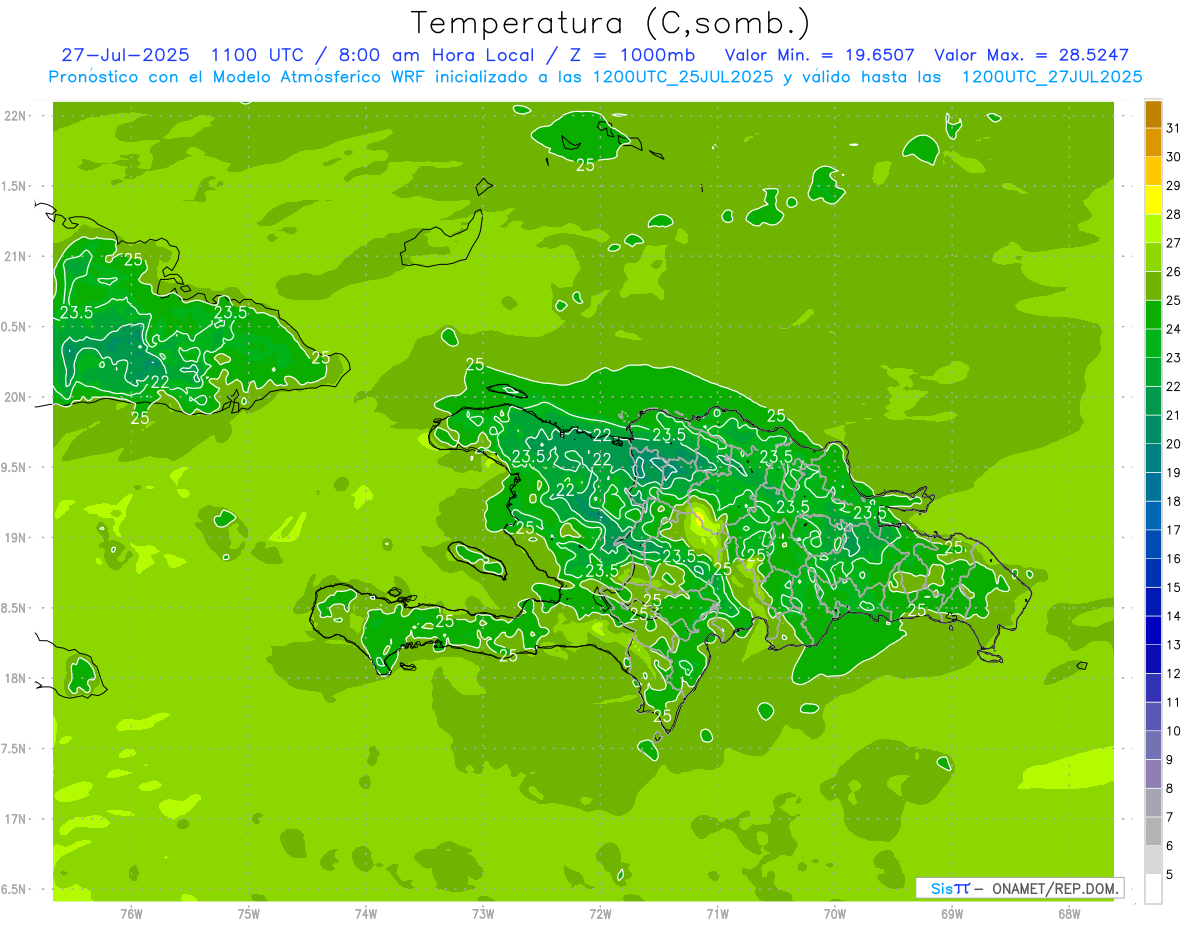Pick the legend band between 28 and 29
Image resolution: width=1200 pixels, height=927 pixels.
point(1153,200)
